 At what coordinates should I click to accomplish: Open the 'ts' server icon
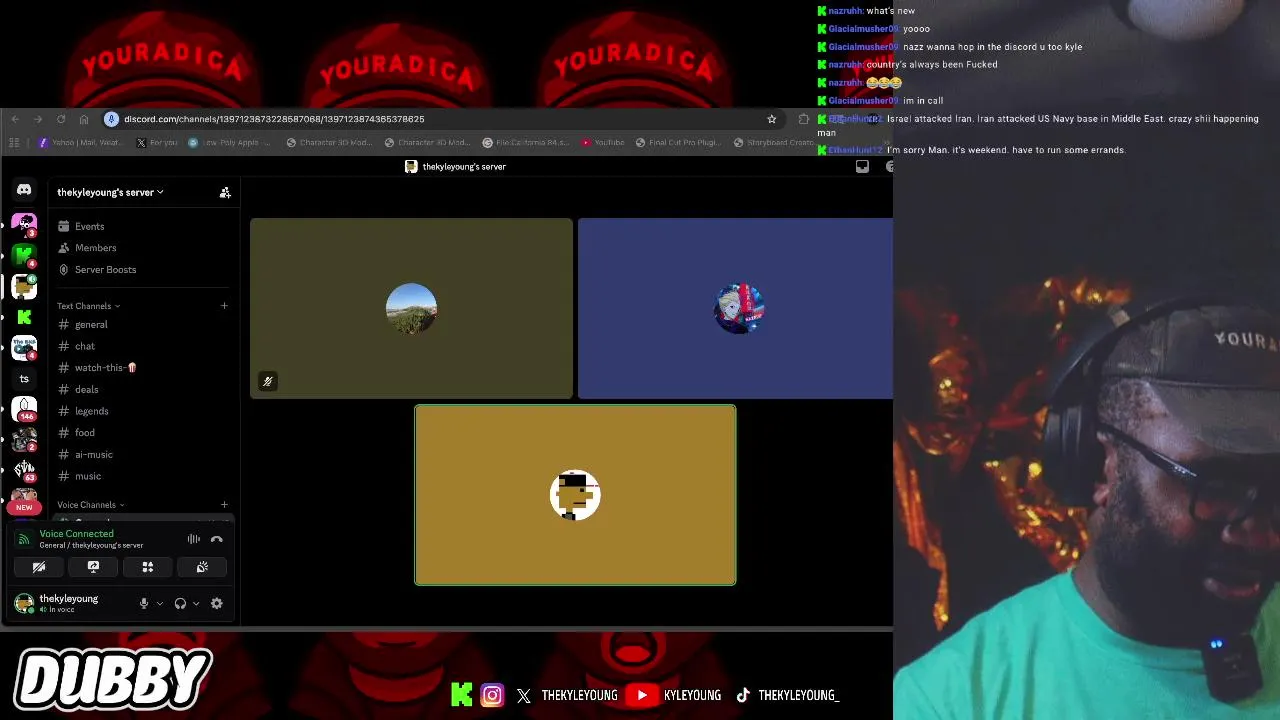point(24,379)
